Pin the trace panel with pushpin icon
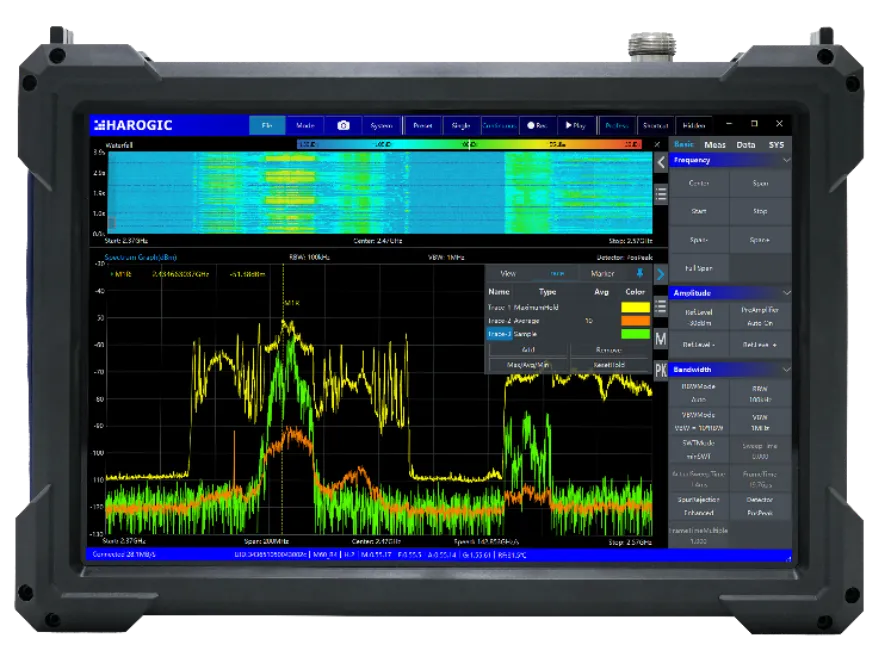This screenshot has width=891, height=657. tap(640, 273)
